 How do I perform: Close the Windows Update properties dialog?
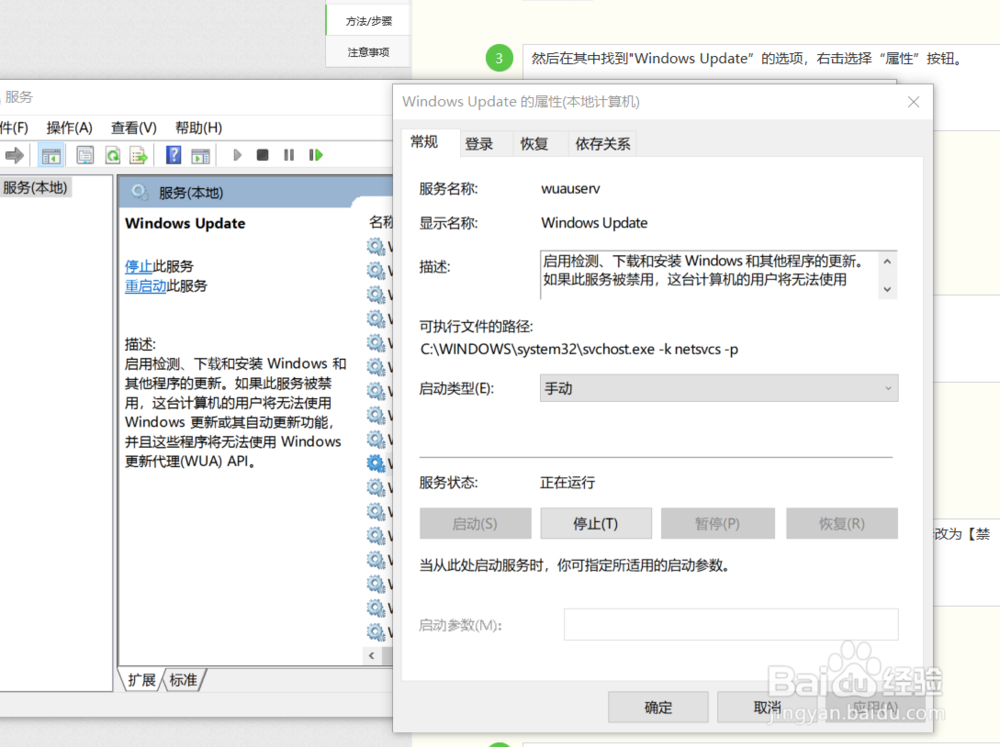(x=913, y=102)
